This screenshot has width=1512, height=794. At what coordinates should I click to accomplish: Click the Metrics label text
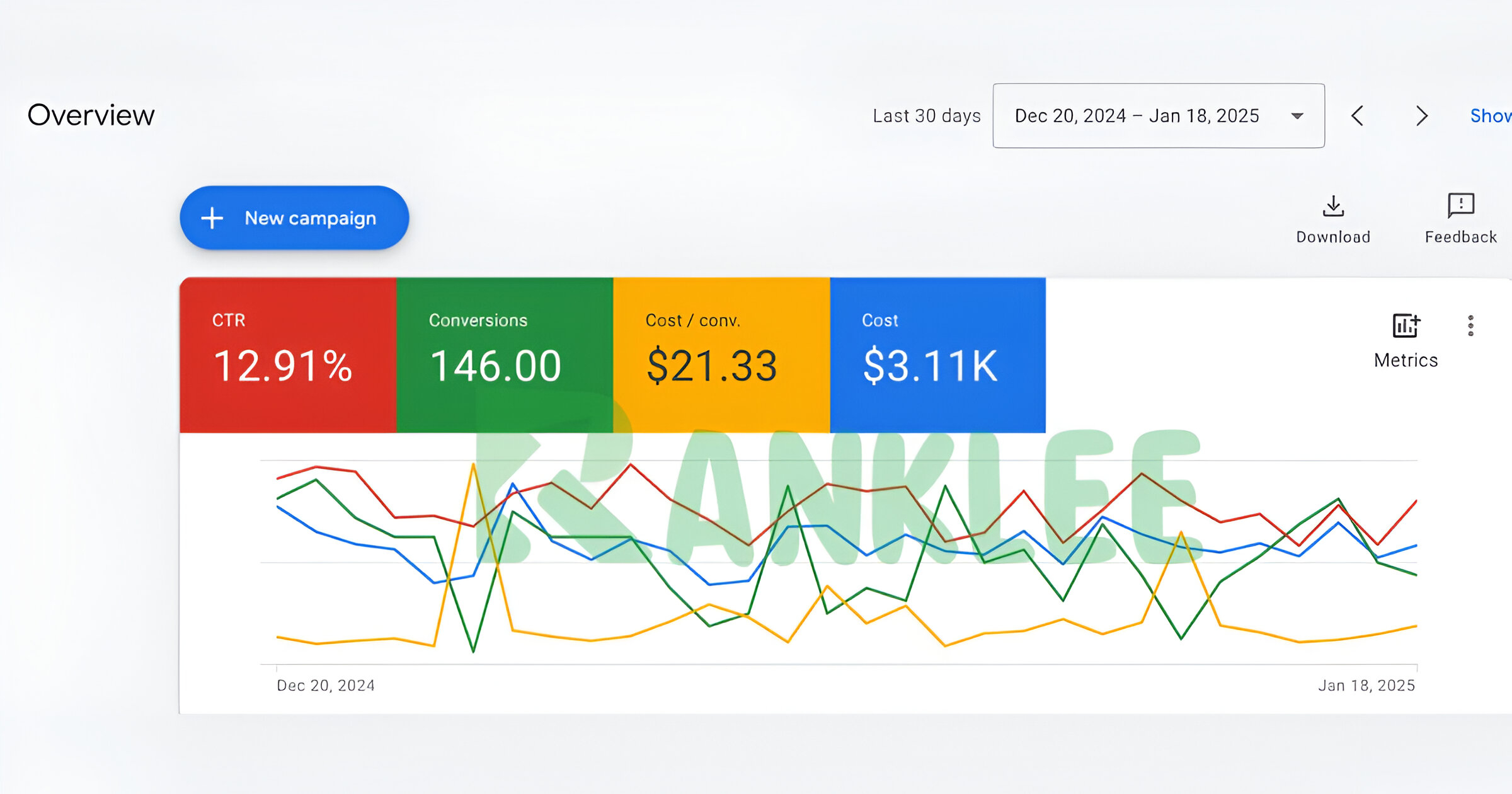coord(1406,360)
